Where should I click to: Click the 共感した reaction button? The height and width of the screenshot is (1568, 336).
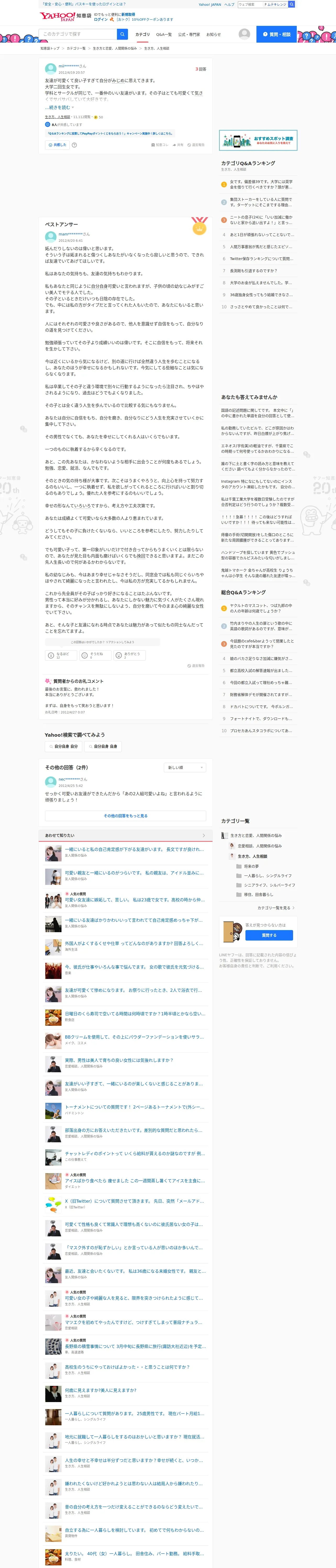(x=57, y=145)
